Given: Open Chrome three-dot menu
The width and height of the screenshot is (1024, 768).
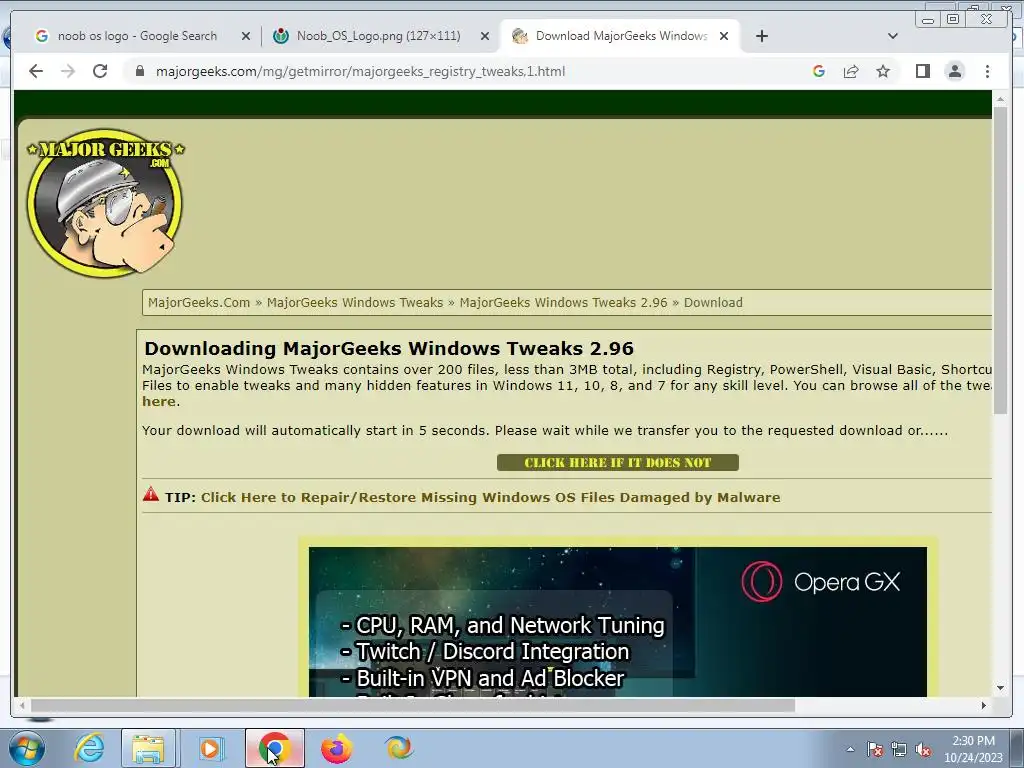Looking at the screenshot, I should [987, 71].
